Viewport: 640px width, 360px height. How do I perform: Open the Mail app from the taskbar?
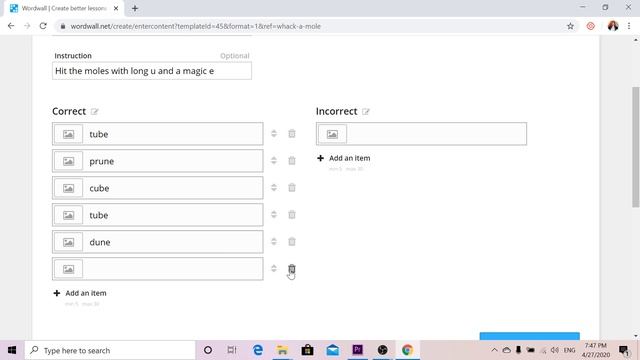333,350
